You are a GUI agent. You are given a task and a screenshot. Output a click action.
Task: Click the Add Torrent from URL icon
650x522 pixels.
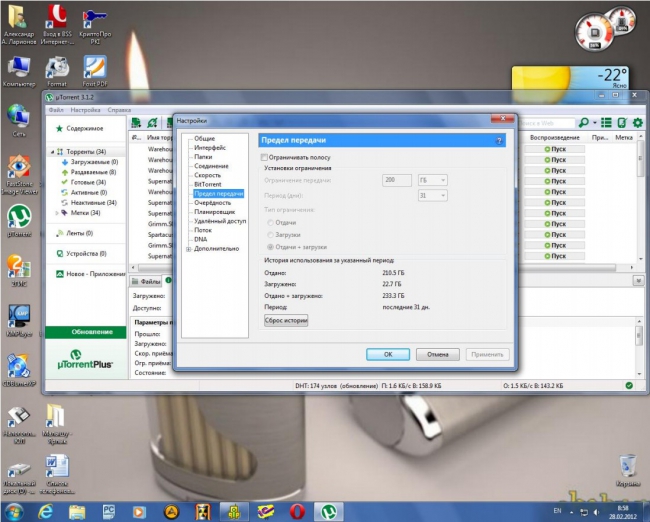152,123
